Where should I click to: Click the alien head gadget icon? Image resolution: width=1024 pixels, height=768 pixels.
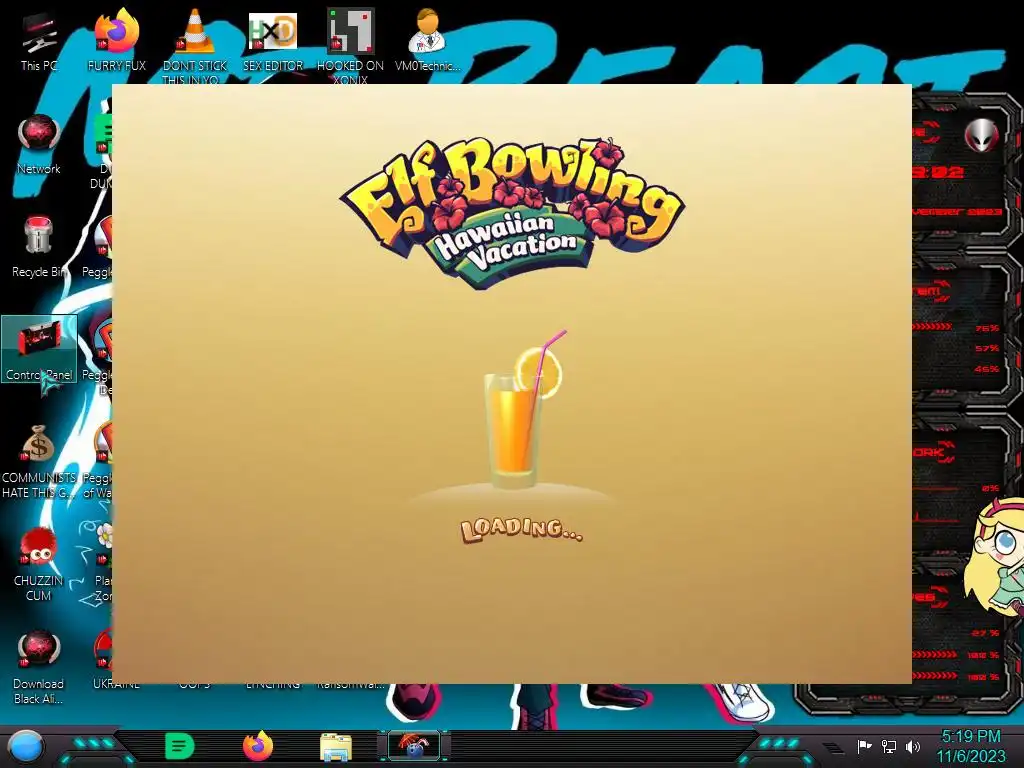[x=982, y=135]
